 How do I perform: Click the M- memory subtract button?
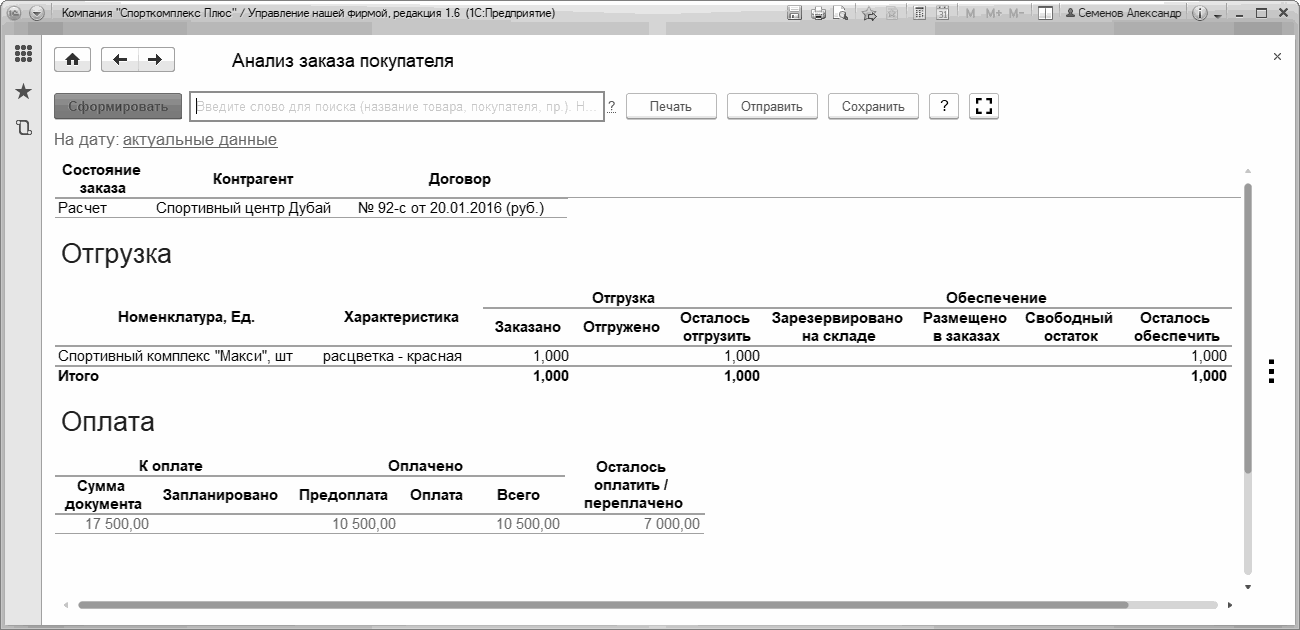[1016, 14]
